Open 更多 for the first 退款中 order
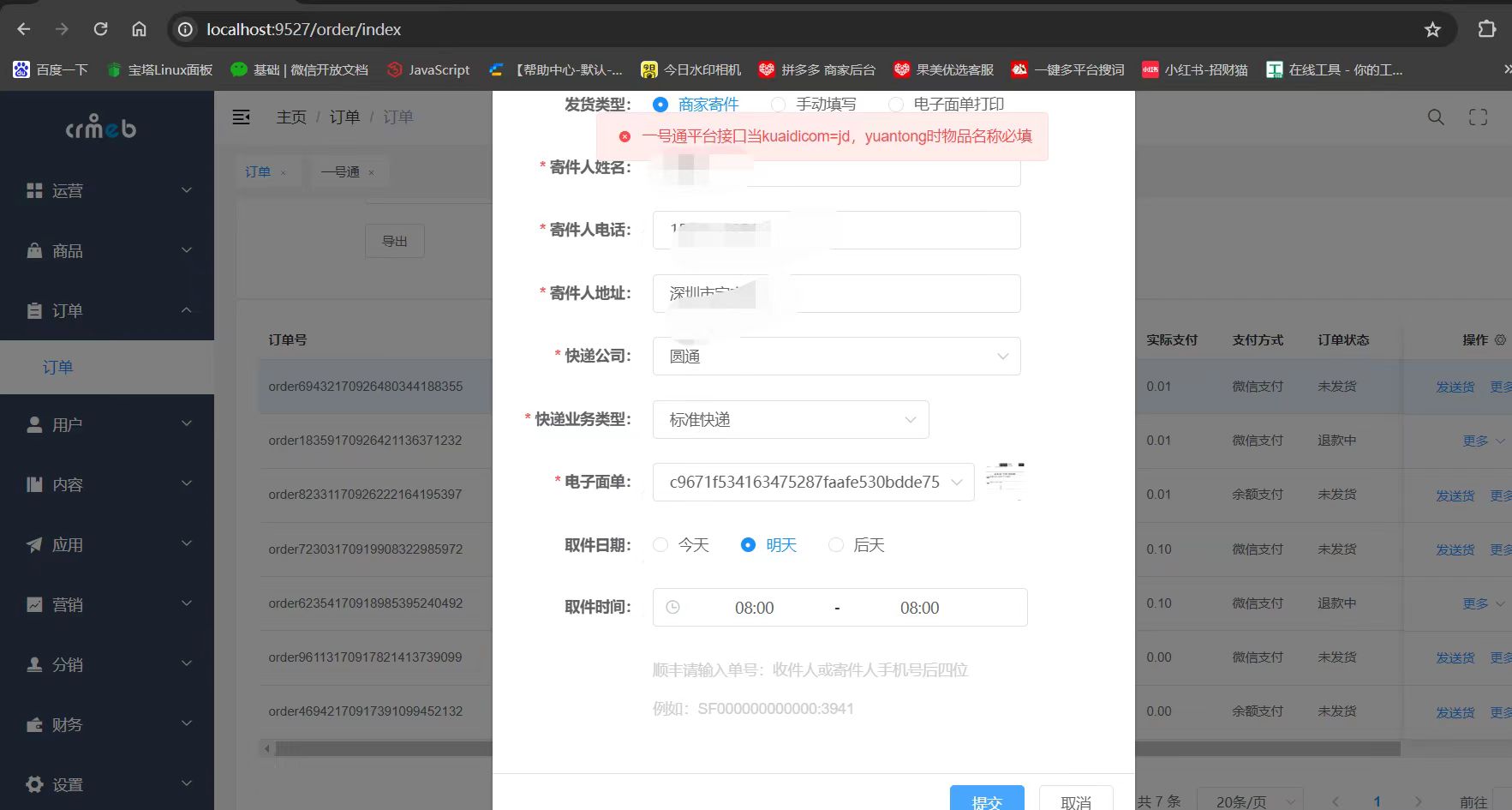 coord(1484,441)
